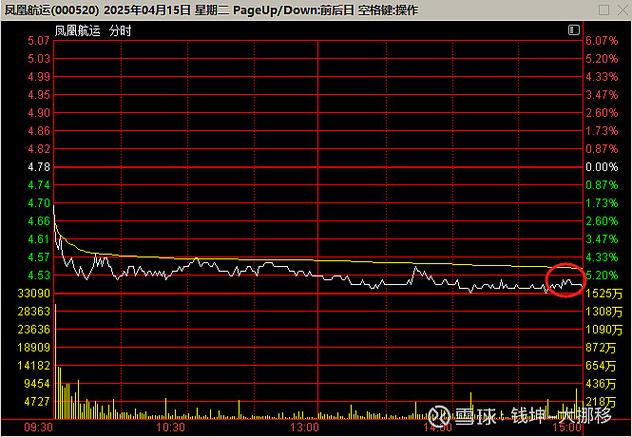The height and width of the screenshot is (437, 632).
Task: Click the side panel toggle icon above the chart
Action: (x=573, y=31)
